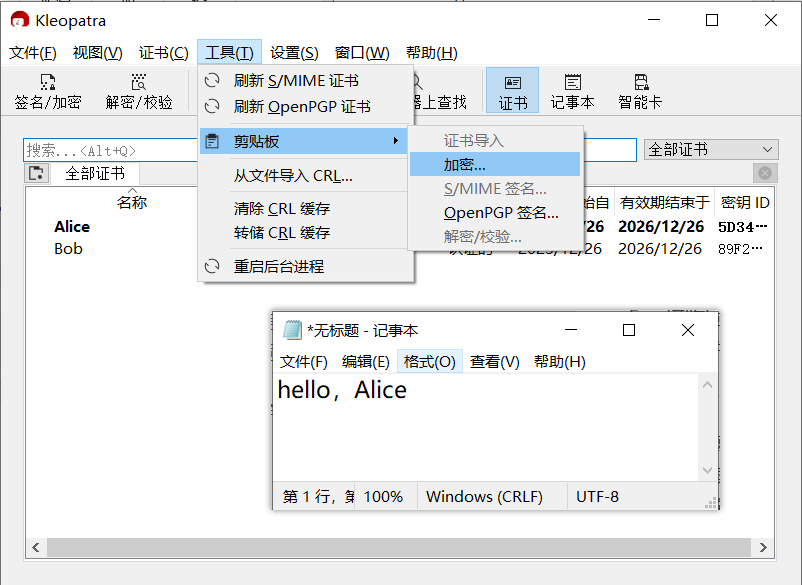Image resolution: width=802 pixels, height=585 pixels.
Task: Click the clipboard icon next to 剪贴板
Action: (212, 141)
